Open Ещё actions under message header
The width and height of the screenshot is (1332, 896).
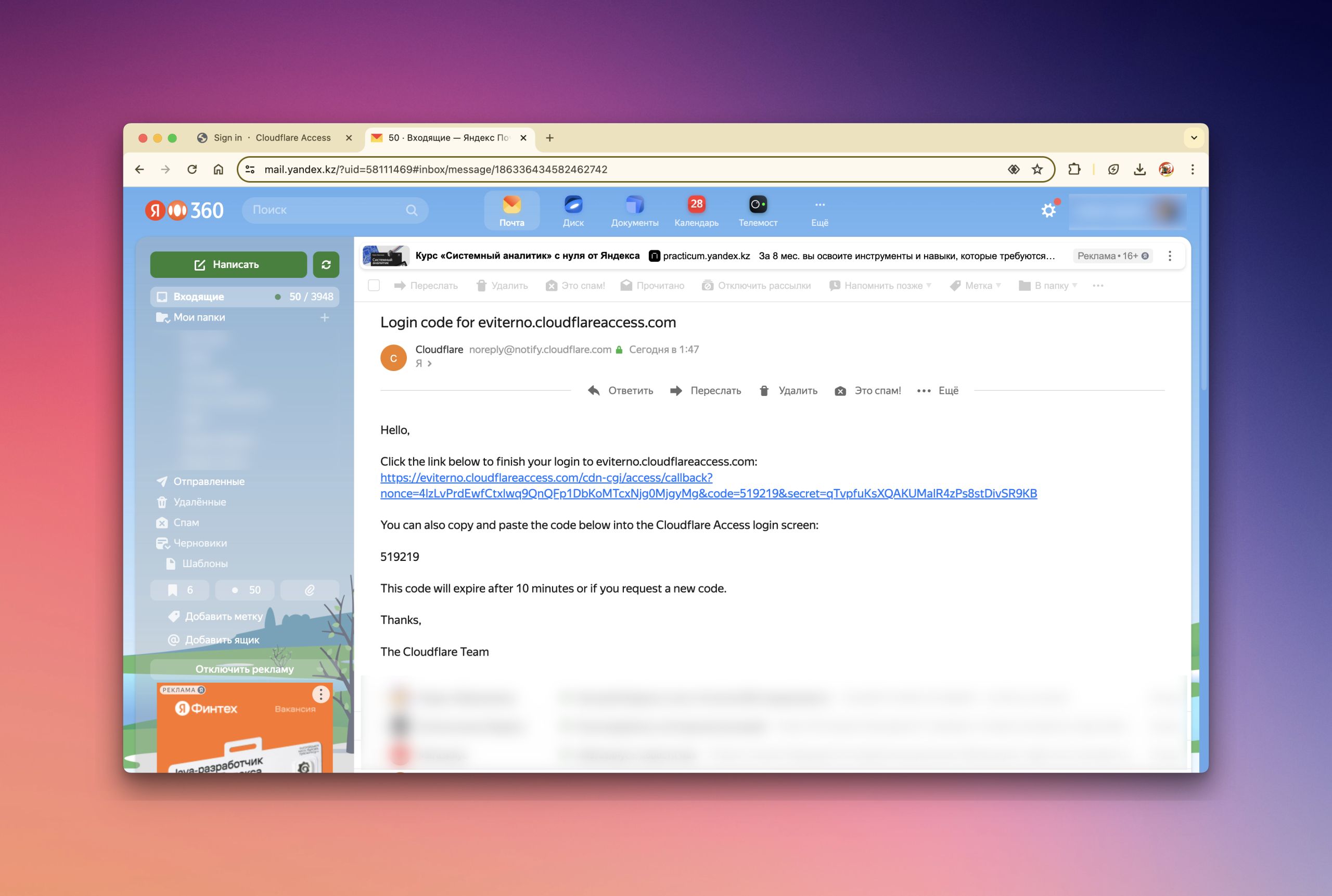938,391
